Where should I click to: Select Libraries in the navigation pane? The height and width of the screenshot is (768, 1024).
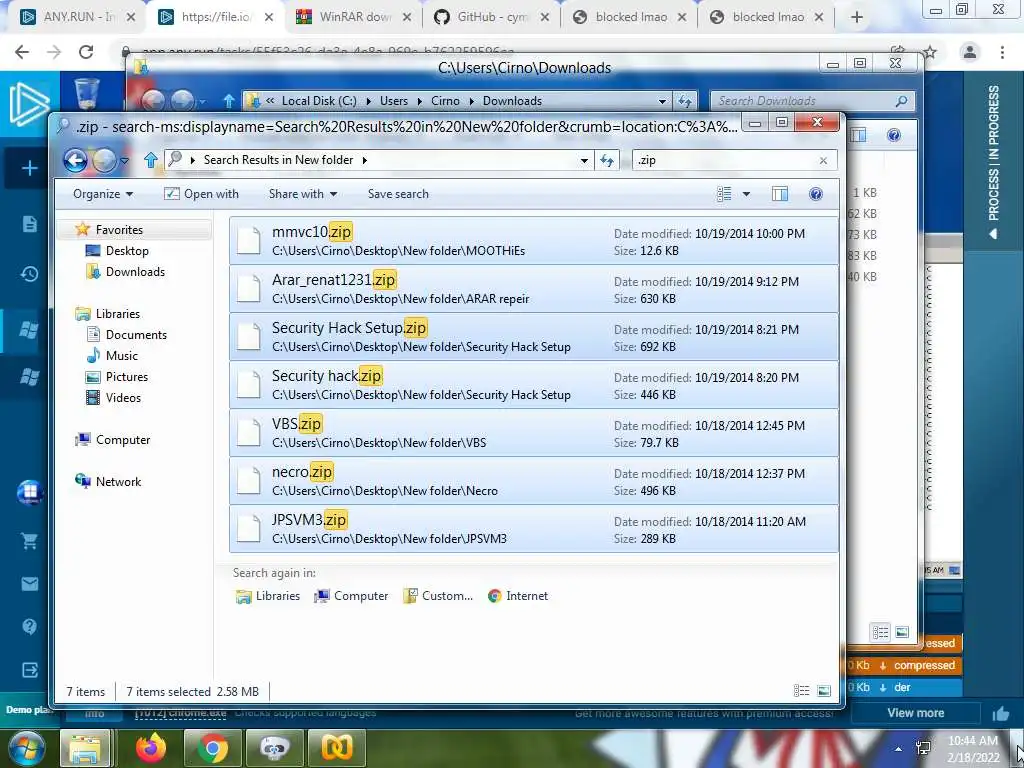pyautogui.click(x=118, y=314)
